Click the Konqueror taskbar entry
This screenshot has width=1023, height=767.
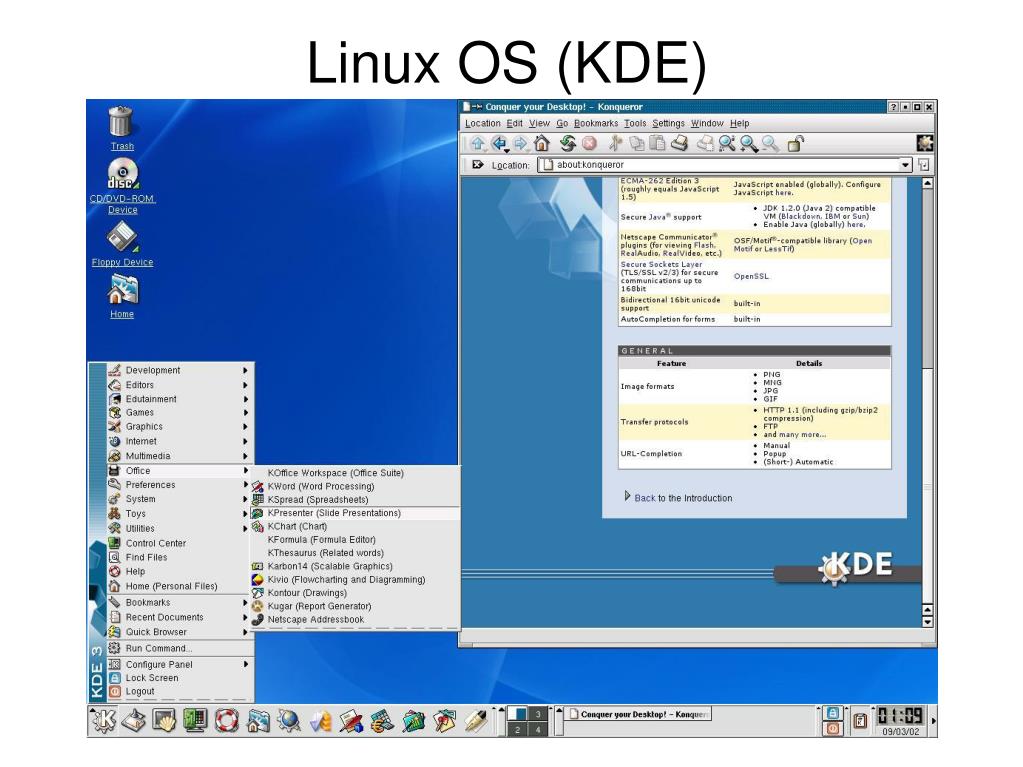click(639, 714)
